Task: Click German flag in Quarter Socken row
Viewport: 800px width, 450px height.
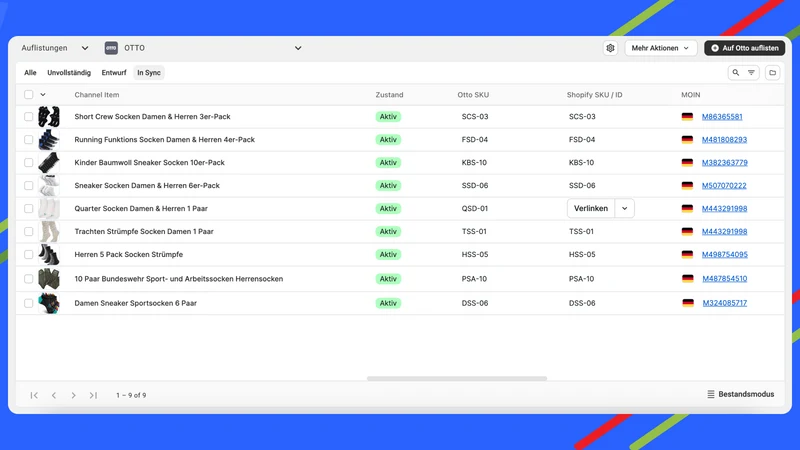Action: [x=687, y=209]
